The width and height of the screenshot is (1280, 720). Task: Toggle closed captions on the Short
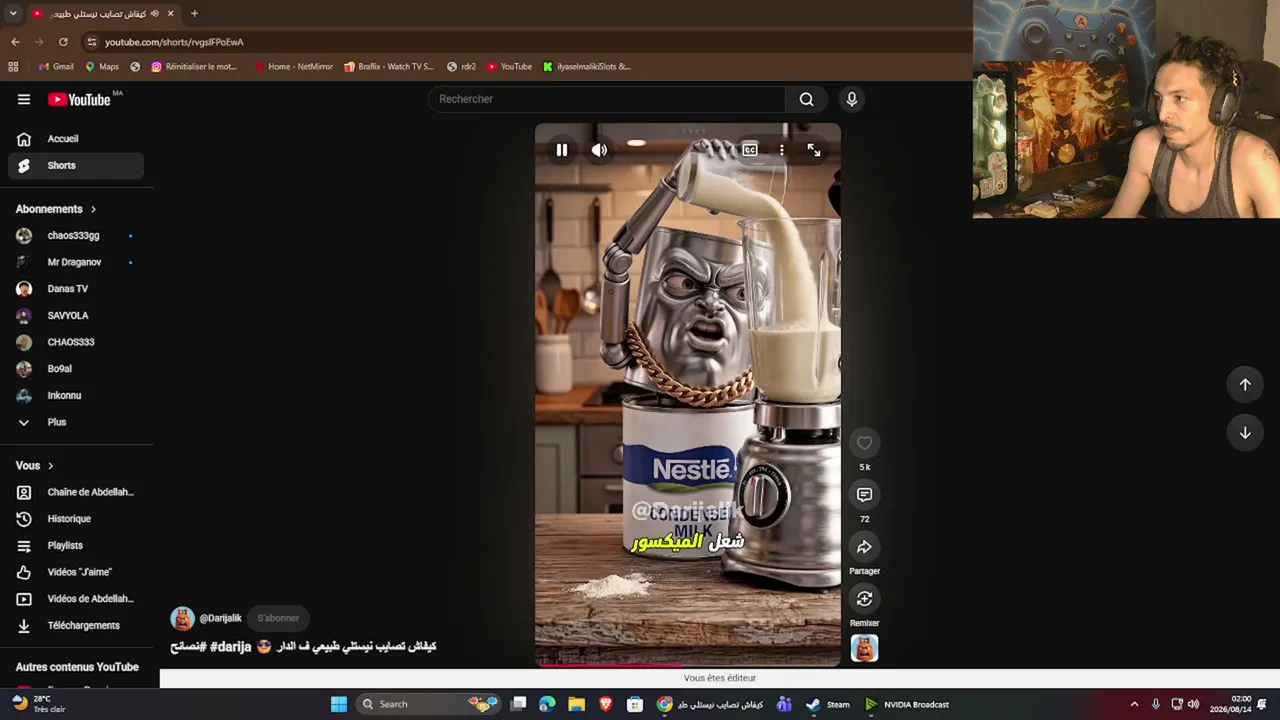pyautogui.click(x=750, y=150)
